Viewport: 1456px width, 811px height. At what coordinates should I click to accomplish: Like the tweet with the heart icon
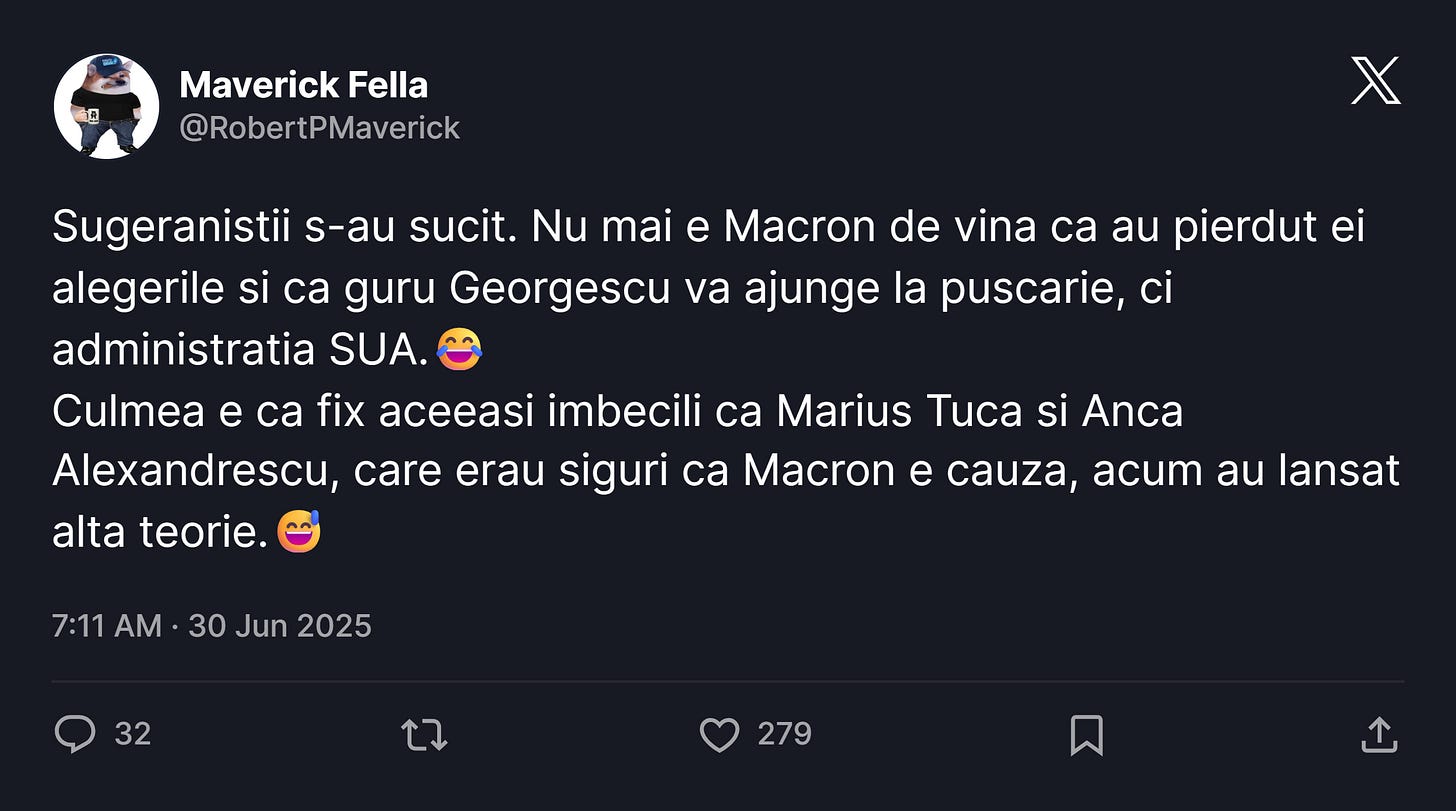[719, 735]
